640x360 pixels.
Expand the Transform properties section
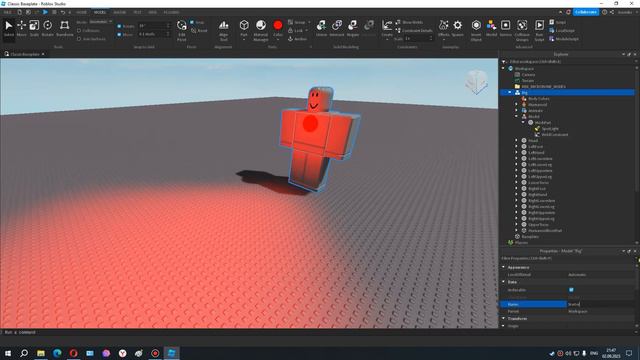[503, 318]
